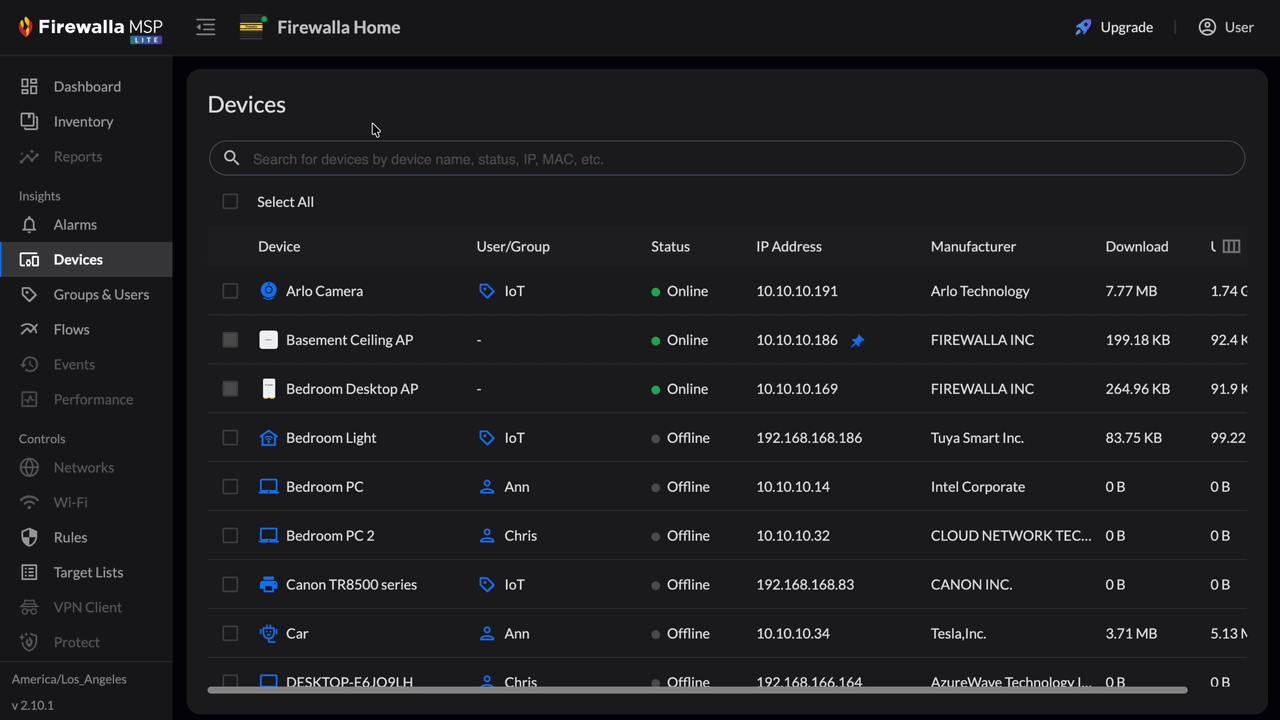Open the Bedroom PC 2 device link
This screenshot has width=1280, height=720.
coord(330,536)
